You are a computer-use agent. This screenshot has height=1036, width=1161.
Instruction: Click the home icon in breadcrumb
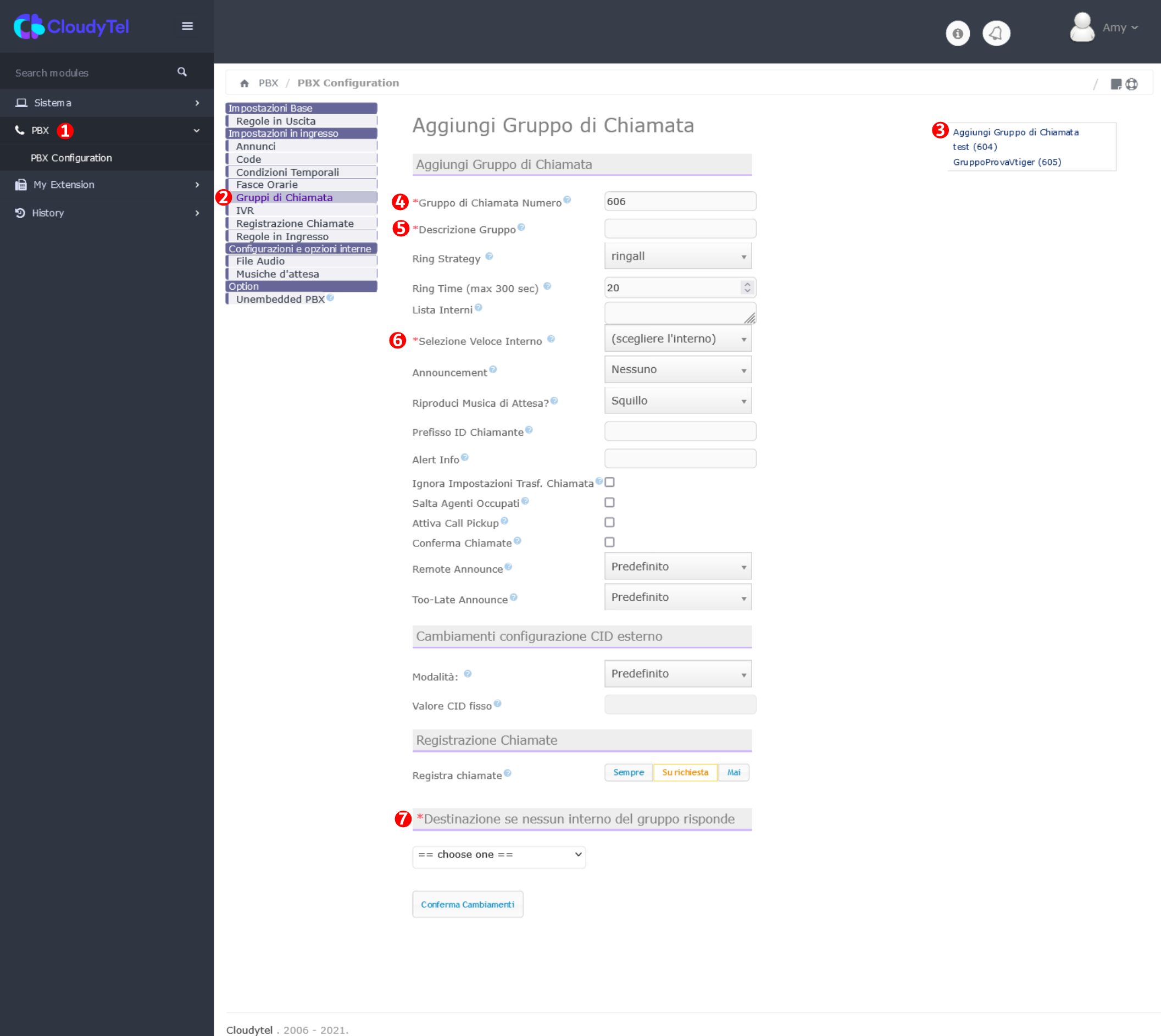click(x=244, y=84)
